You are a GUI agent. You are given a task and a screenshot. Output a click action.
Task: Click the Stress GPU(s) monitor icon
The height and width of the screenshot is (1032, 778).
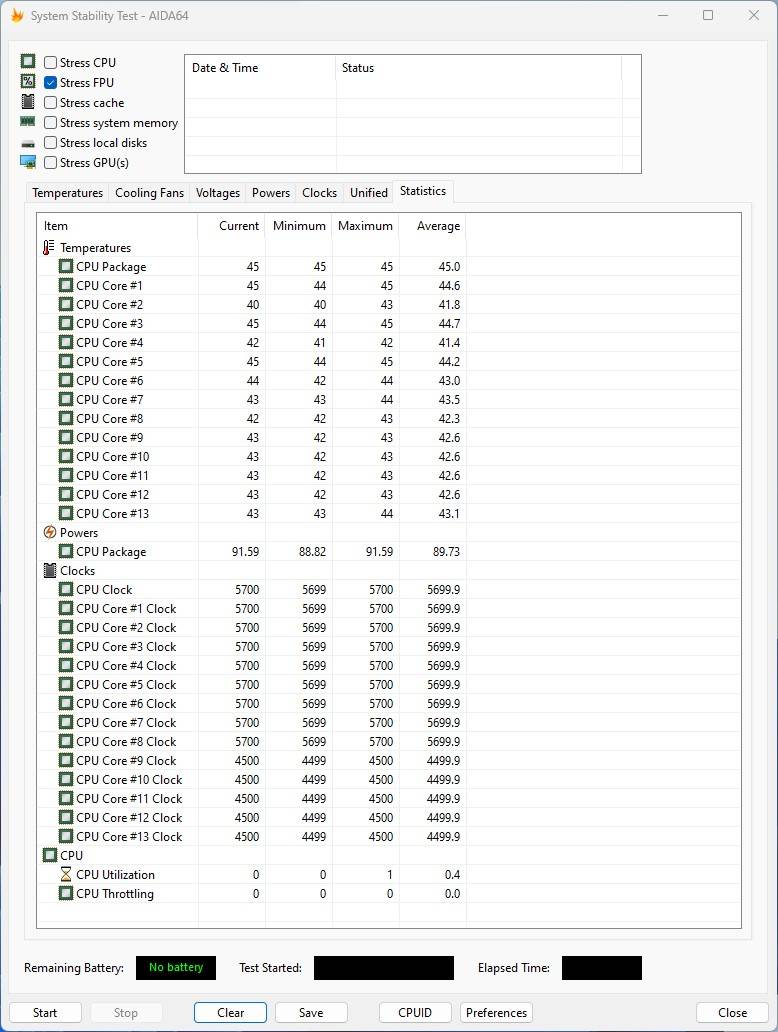coord(28,163)
